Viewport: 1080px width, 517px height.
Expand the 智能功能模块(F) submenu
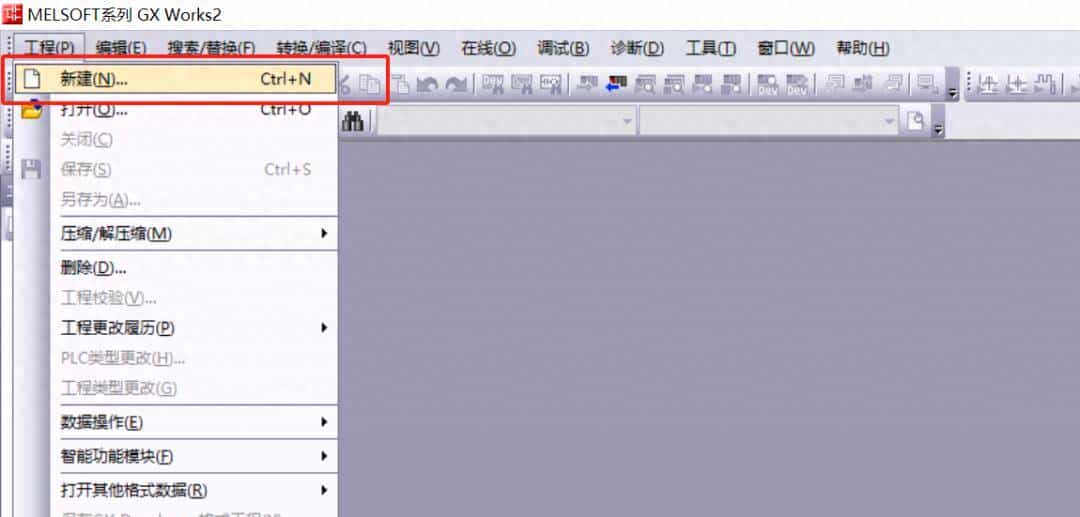click(x=176, y=456)
